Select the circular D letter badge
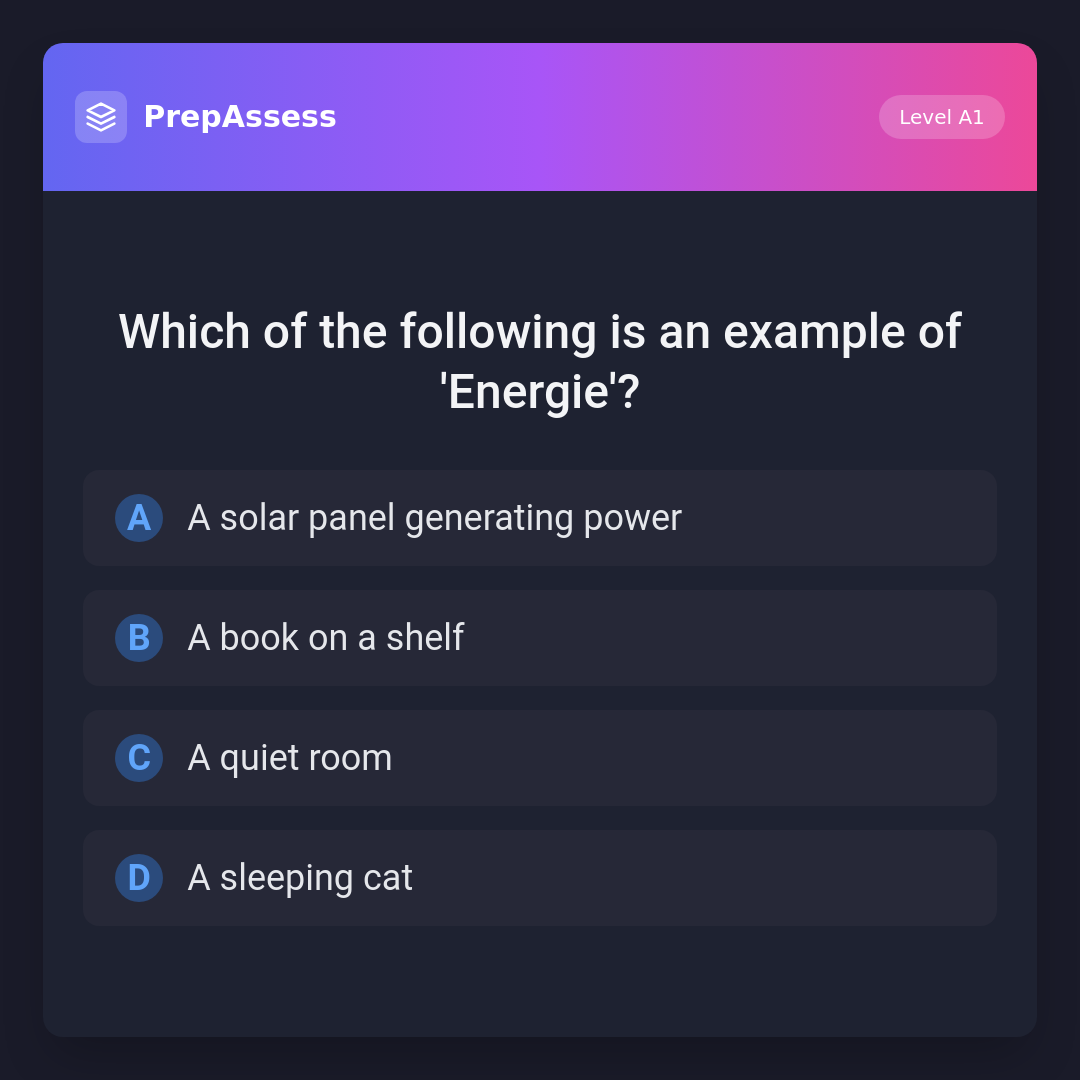This screenshot has width=1080, height=1080. pyautogui.click(x=139, y=878)
